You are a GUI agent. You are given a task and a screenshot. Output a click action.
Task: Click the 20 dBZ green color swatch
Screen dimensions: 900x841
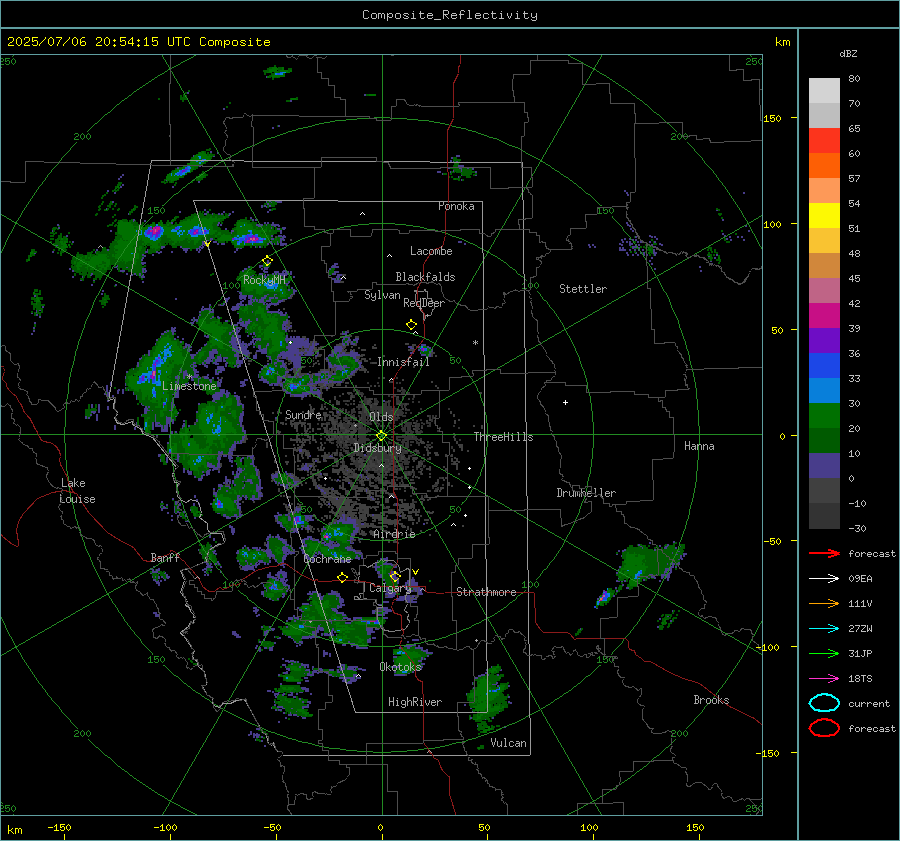pyautogui.click(x=824, y=415)
